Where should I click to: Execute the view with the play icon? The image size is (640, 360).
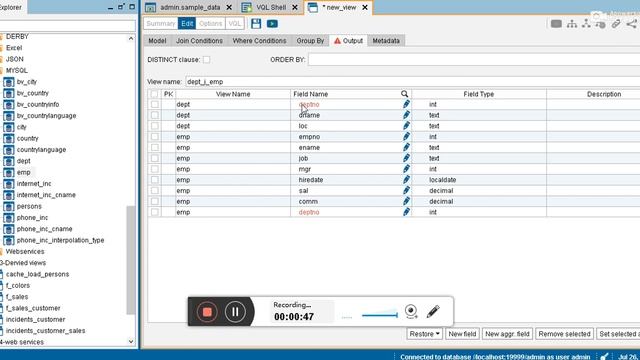point(272,24)
